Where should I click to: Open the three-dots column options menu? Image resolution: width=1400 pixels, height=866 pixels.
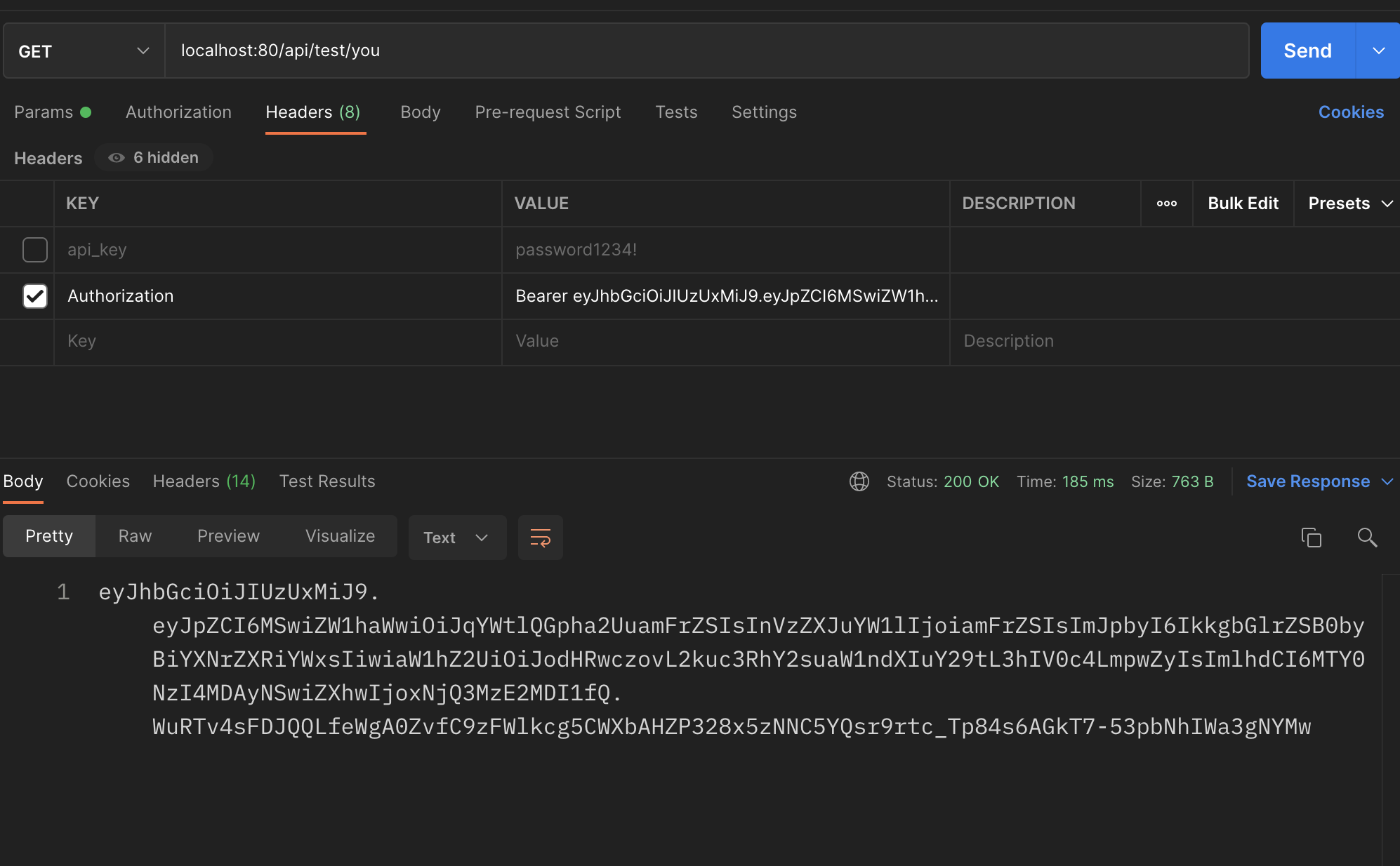pyautogui.click(x=1166, y=204)
